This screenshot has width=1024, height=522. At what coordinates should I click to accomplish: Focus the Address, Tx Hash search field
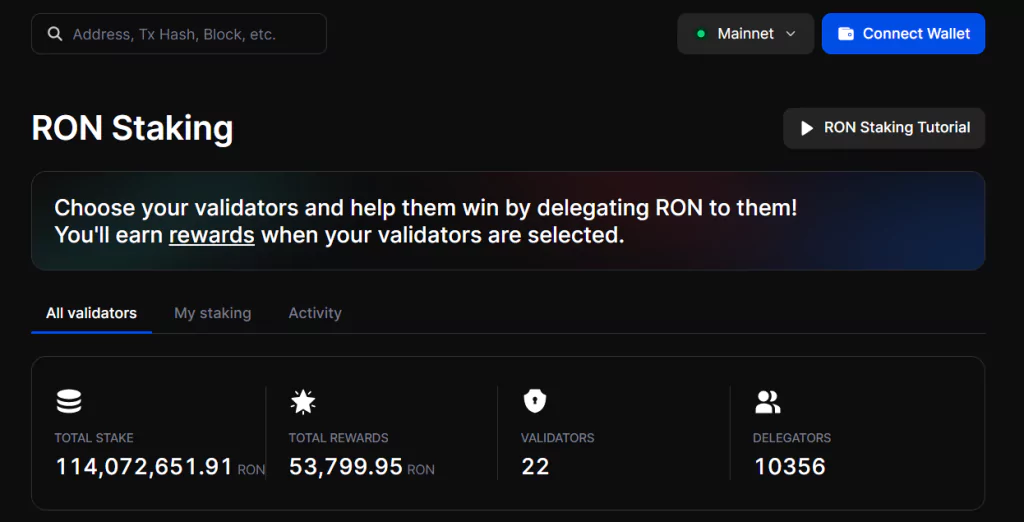(179, 34)
